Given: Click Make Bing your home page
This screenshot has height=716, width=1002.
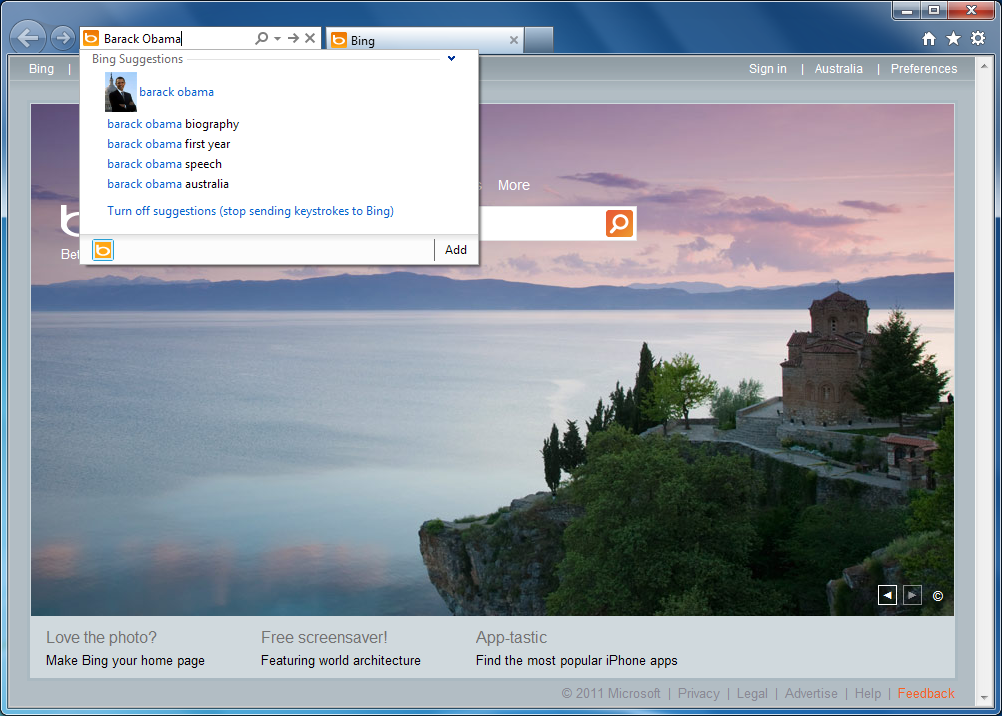Looking at the screenshot, I should 125,660.
